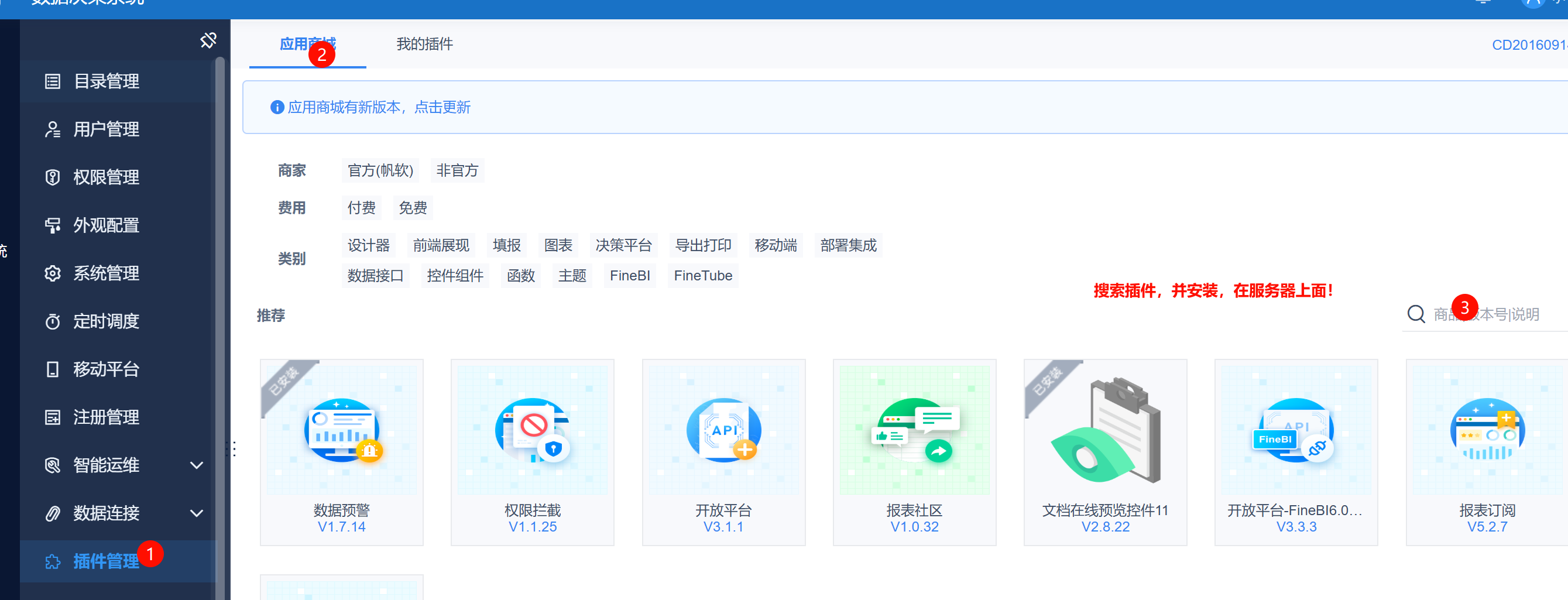
Task: Click the 应用商城有新版本，点击更新 link
Action: [379, 108]
